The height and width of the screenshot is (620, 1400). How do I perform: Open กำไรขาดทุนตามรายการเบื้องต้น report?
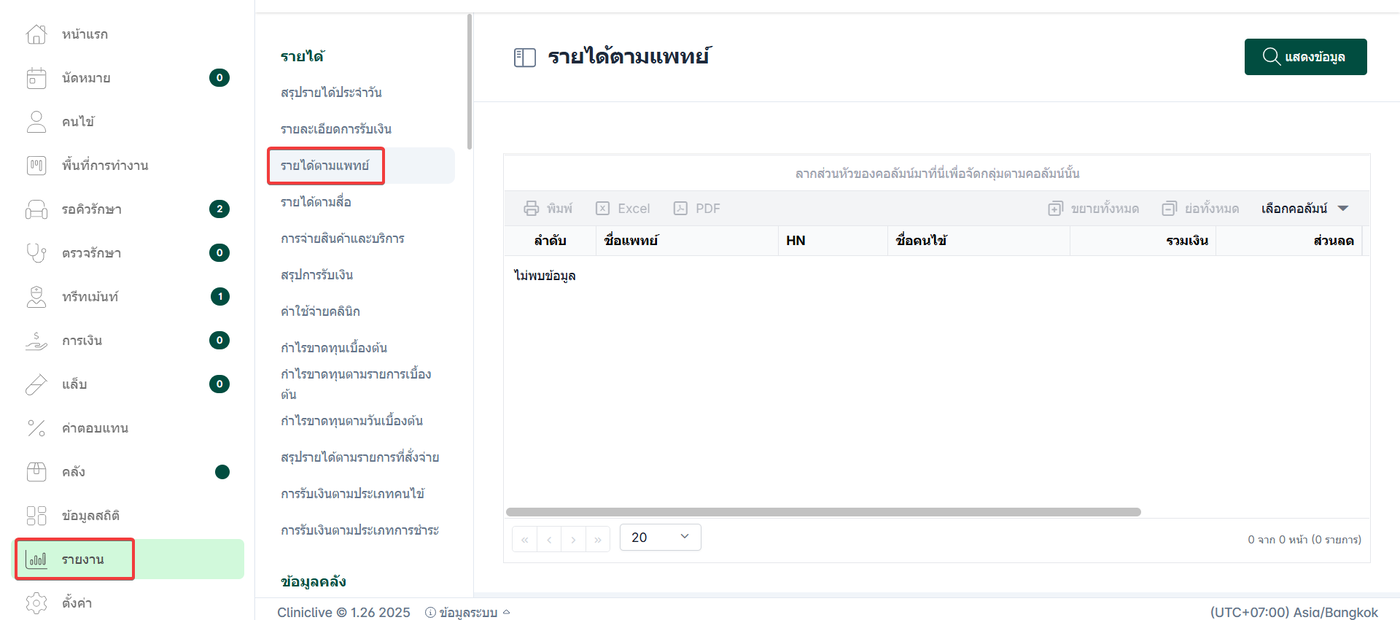pos(356,384)
